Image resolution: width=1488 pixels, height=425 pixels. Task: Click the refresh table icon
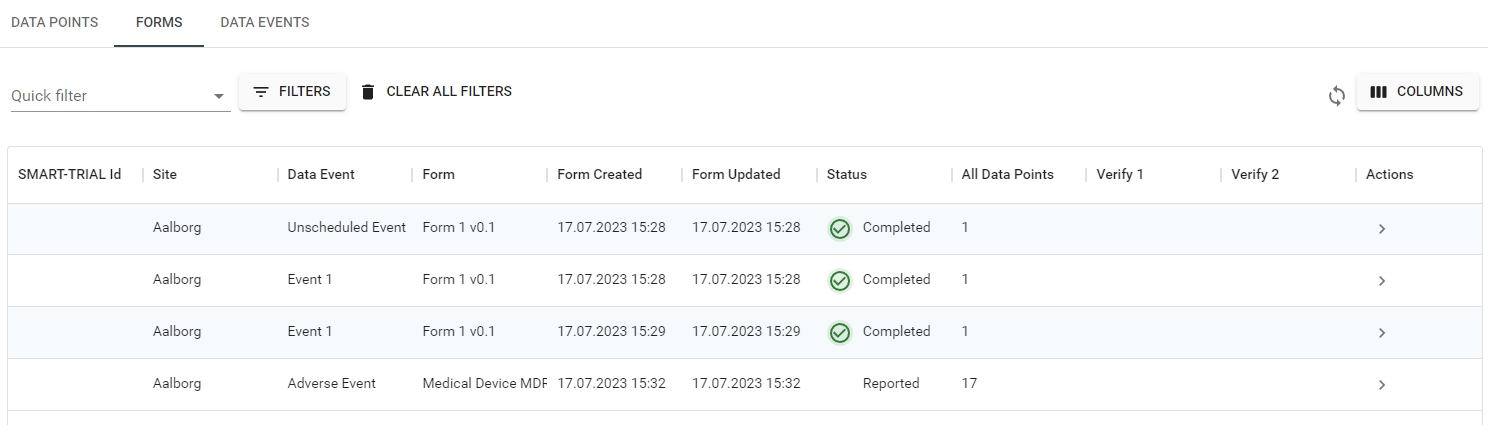(1337, 96)
